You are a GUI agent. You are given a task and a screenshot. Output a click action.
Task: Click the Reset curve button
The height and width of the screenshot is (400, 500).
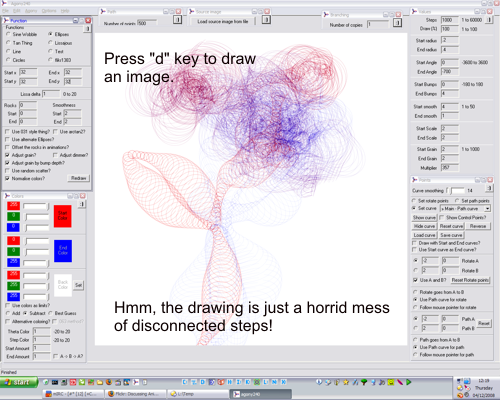point(451,226)
